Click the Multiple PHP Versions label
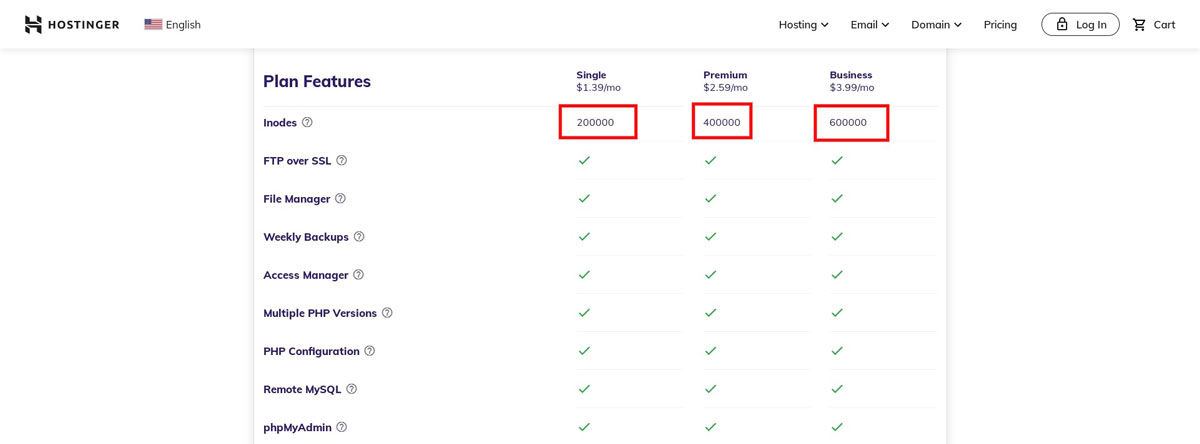This screenshot has width=1200, height=444. (x=320, y=312)
